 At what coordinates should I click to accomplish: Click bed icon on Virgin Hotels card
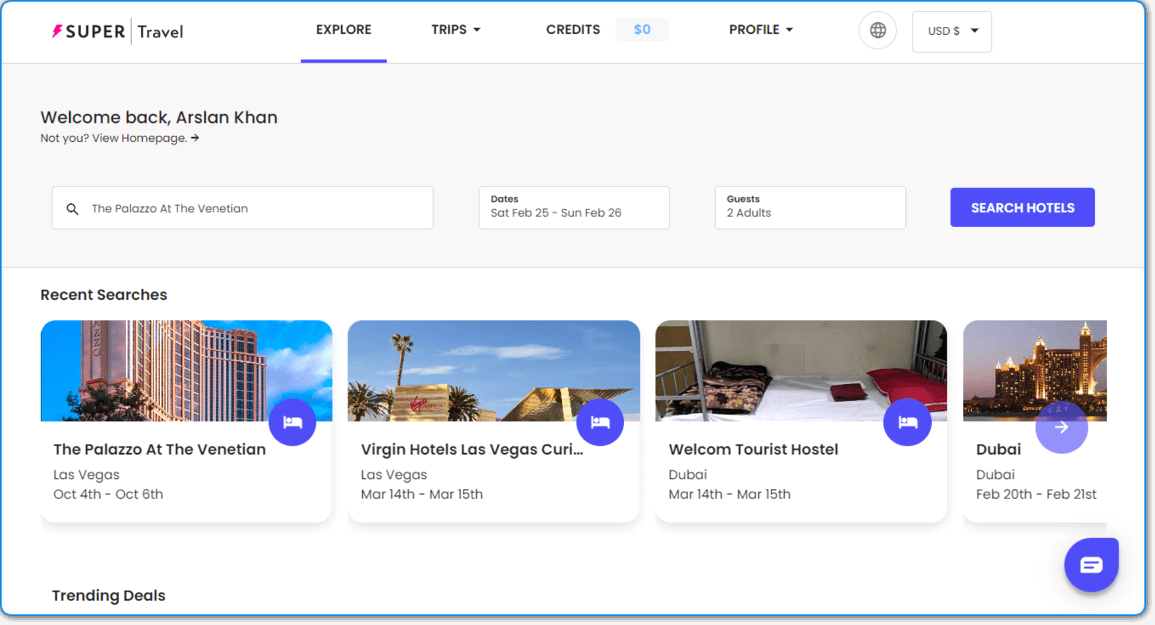[600, 422]
